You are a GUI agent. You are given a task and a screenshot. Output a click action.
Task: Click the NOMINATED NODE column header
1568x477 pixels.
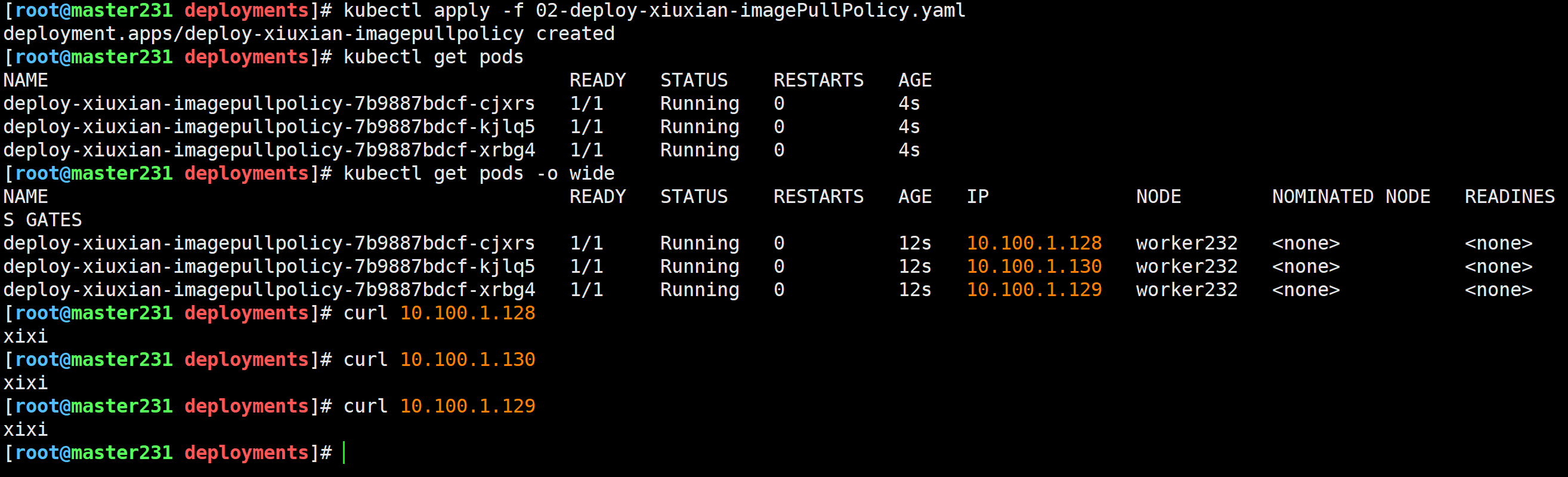pyautogui.click(x=1351, y=197)
